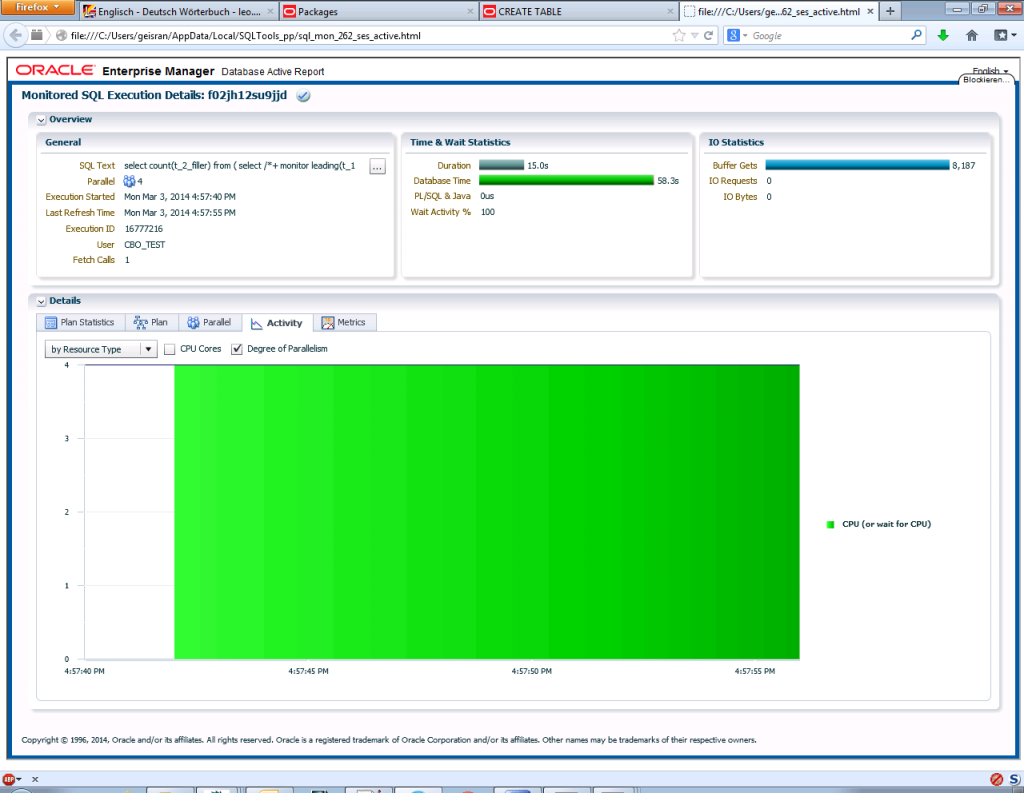Open the downloads arrow icon
Image resolution: width=1024 pixels, height=793 pixels.
click(x=943, y=35)
